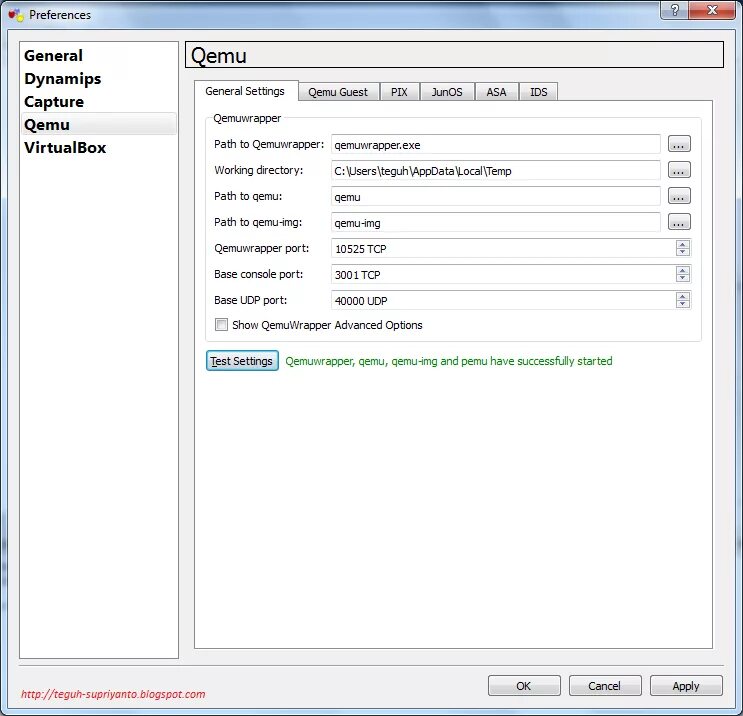Click the Path to qemu-img field
This screenshot has width=743, height=716.
[x=495, y=223]
